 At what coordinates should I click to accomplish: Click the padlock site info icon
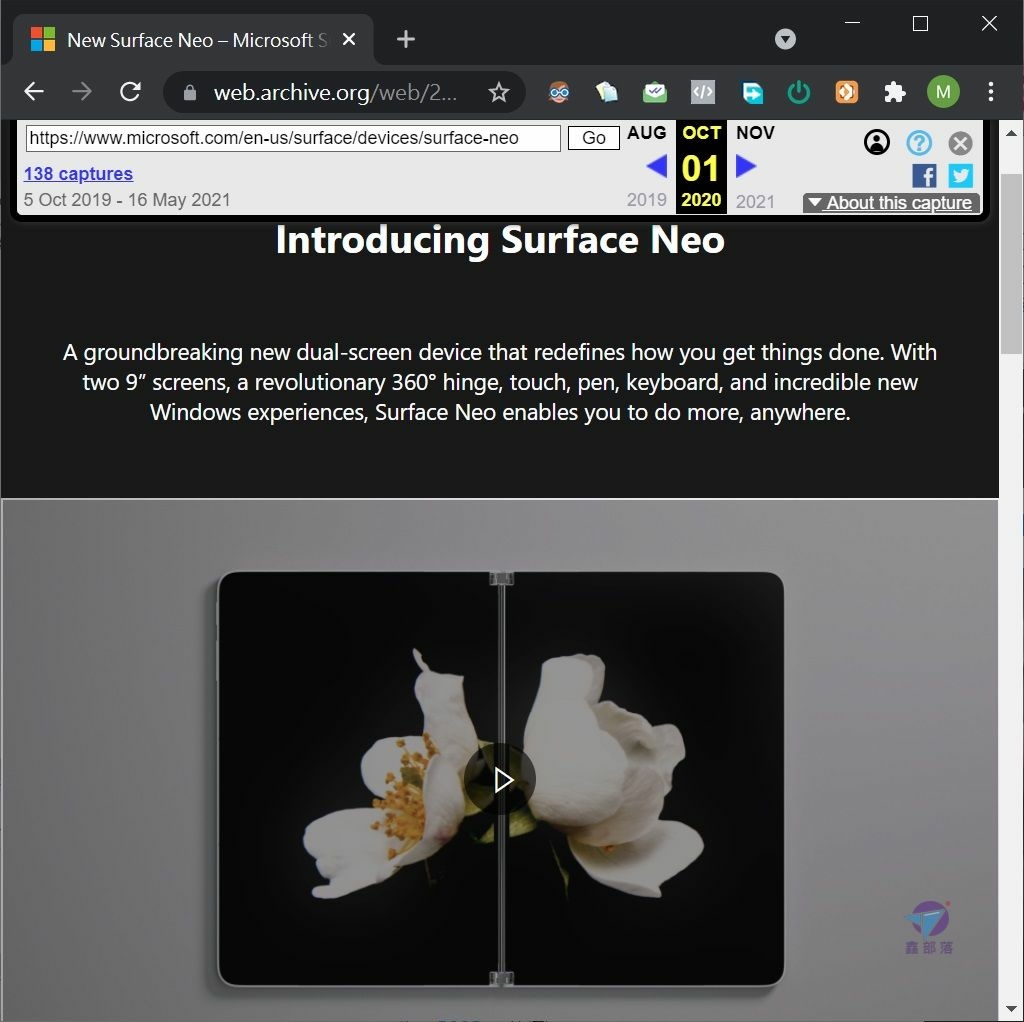pyautogui.click(x=190, y=93)
